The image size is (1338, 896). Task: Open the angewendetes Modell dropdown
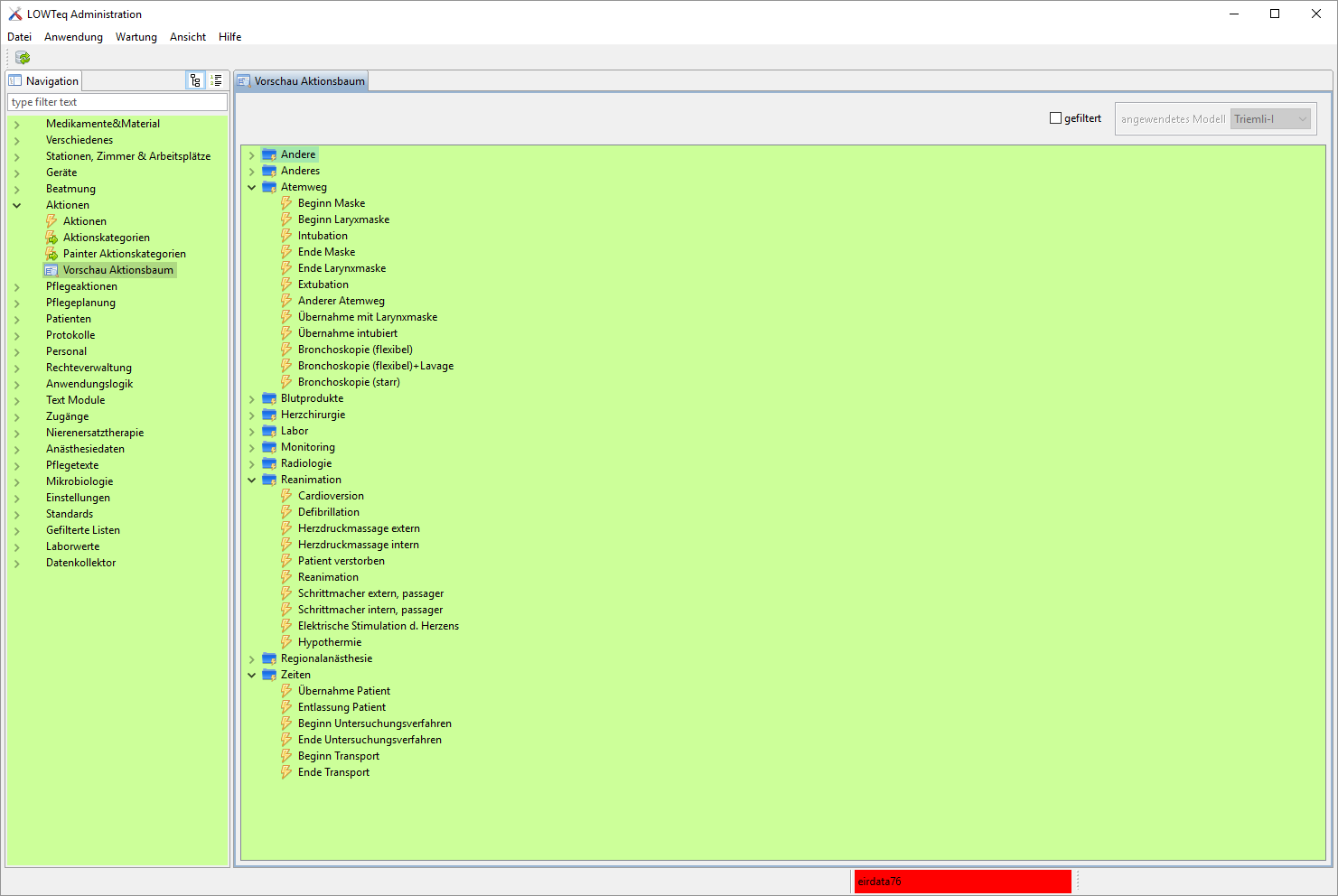click(x=1270, y=119)
